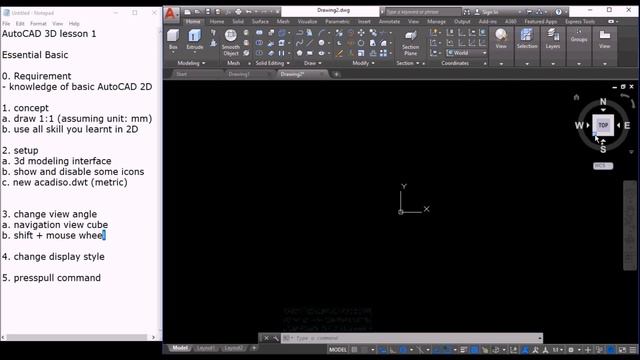Screen dimensions: 640x360
Task: Toggle the drawing grid display in status bar
Action: 355,350
